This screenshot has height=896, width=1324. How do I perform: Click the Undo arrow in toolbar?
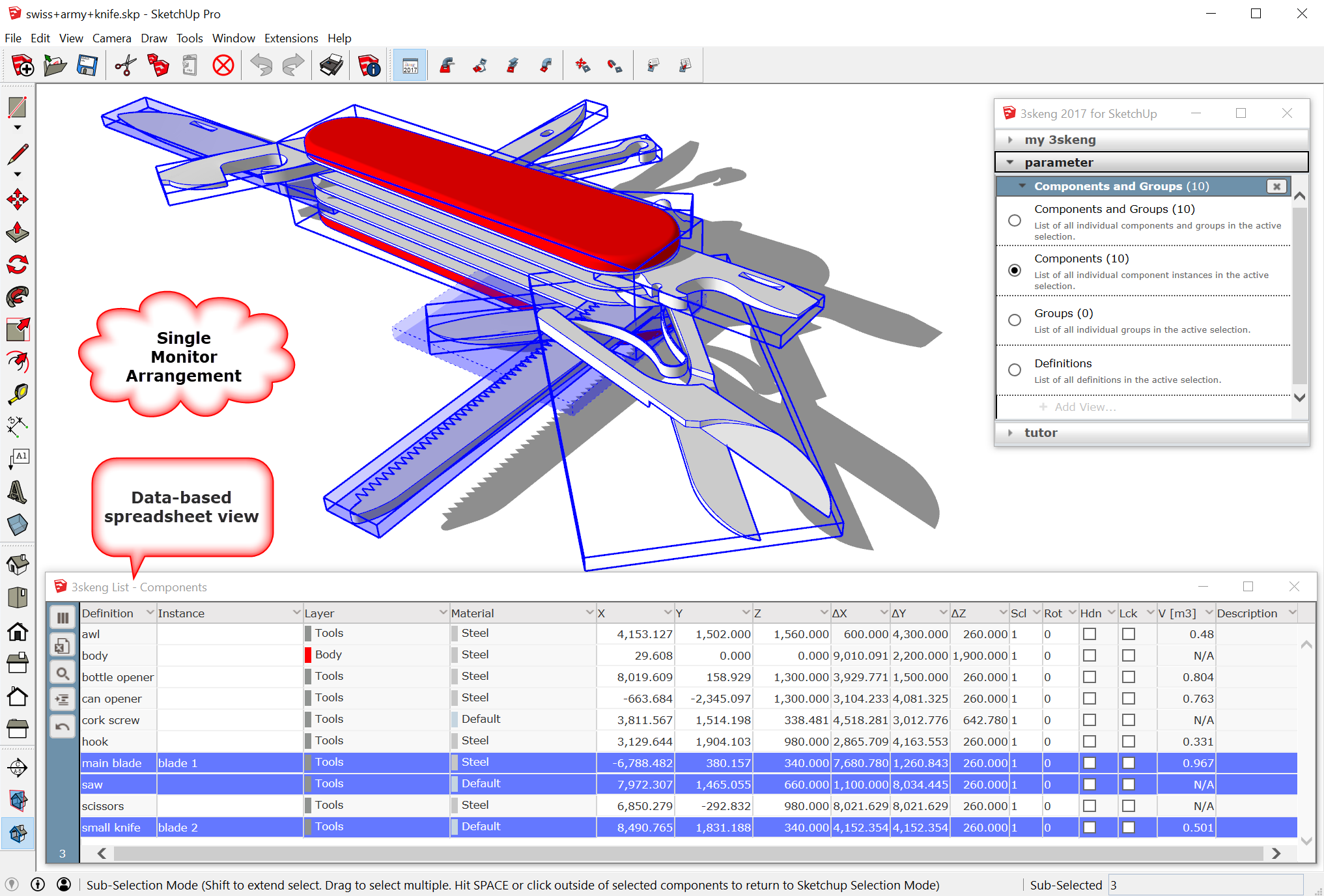(x=261, y=65)
